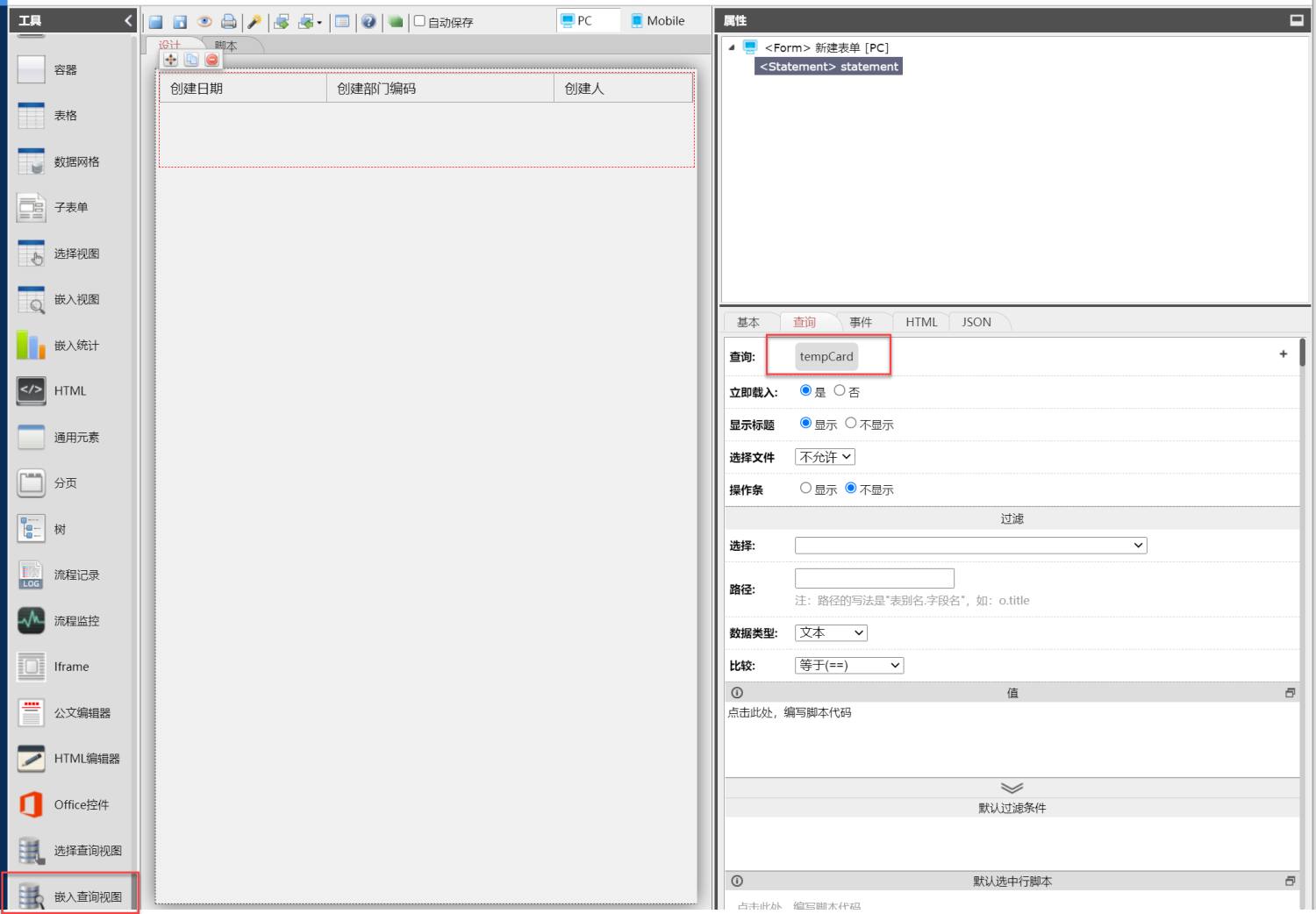Switch to the 脚本 tab
The image size is (1316, 914).
(x=226, y=46)
